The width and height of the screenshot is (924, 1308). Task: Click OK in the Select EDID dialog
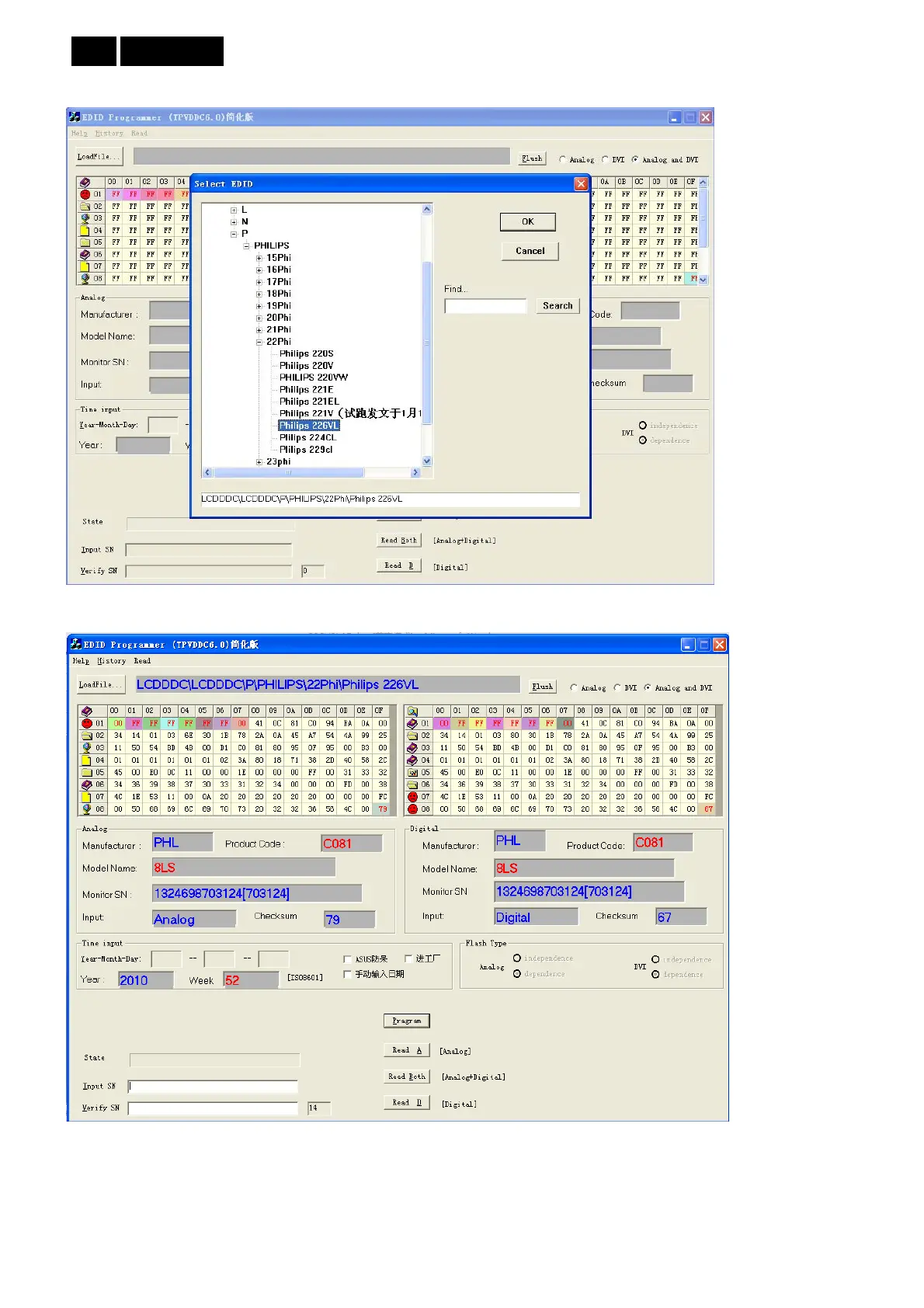pyautogui.click(x=528, y=222)
